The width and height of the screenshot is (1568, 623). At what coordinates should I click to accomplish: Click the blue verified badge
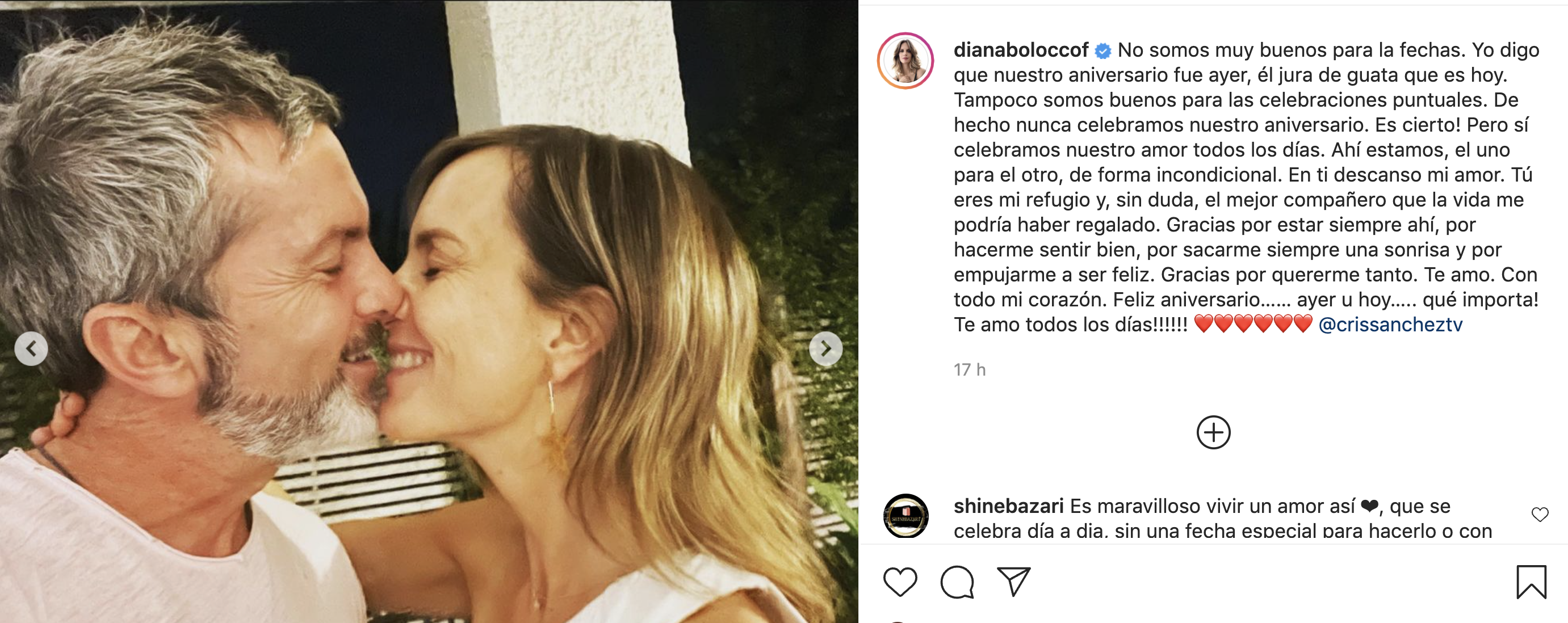(x=1102, y=51)
